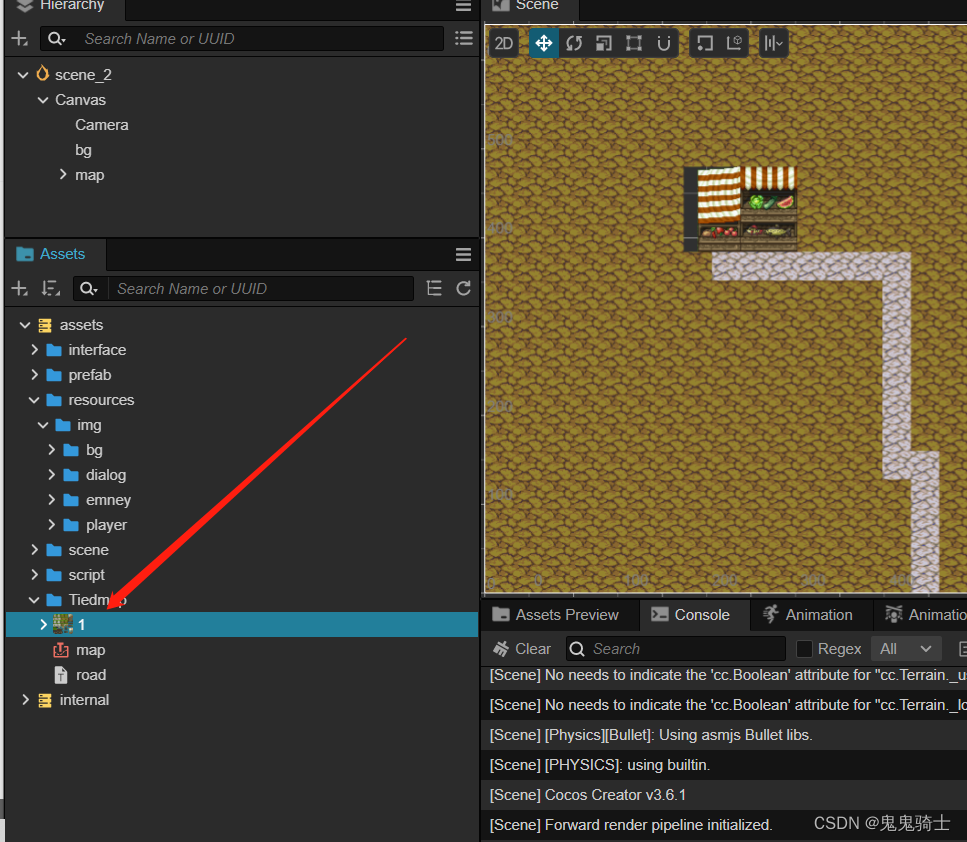Image resolution: width=967 pixels, height=842 pixels.
Task: Collapse the img folder
Action: 43,425
